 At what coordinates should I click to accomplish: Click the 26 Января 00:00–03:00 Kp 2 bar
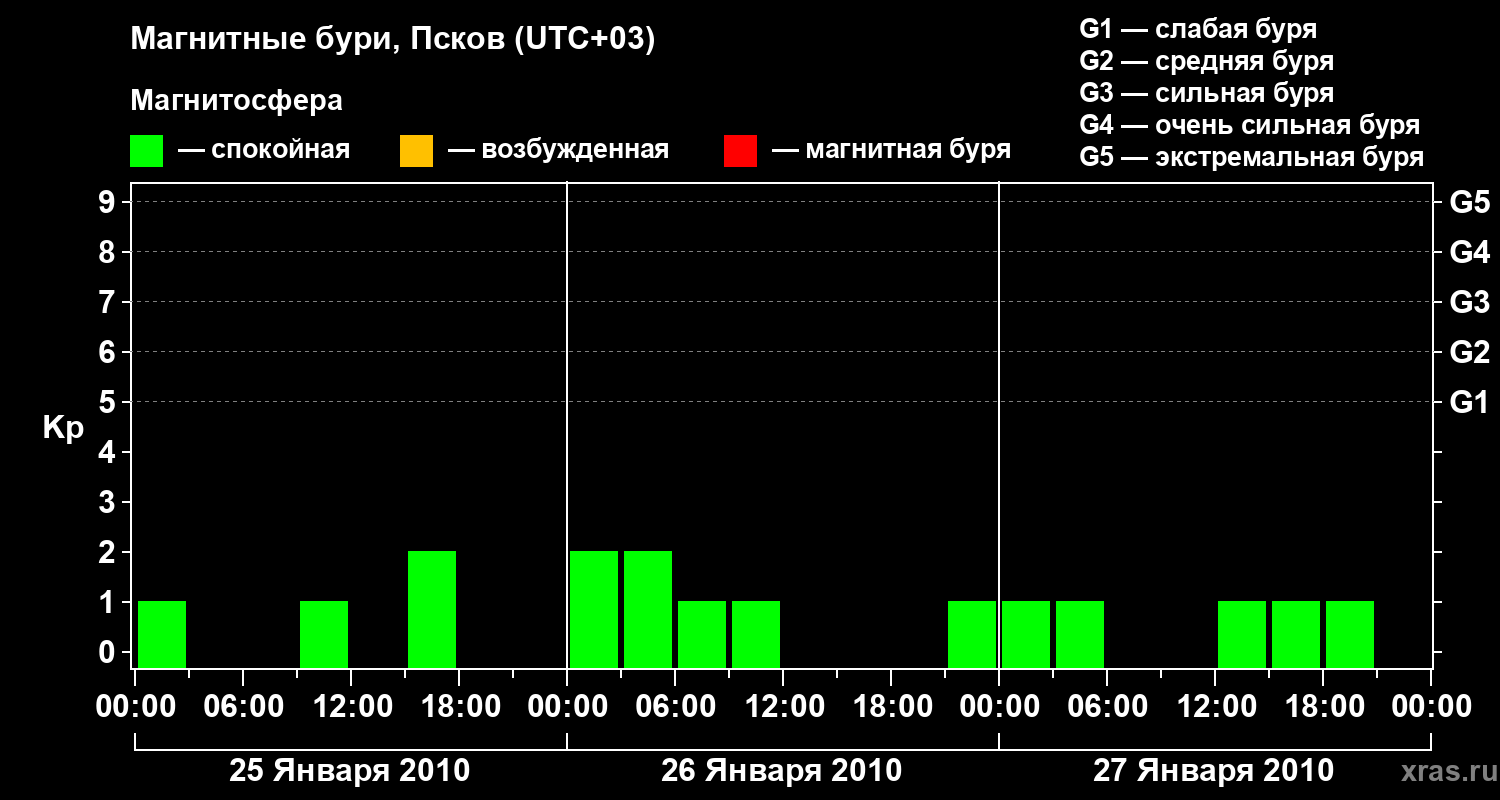[594, 609]
